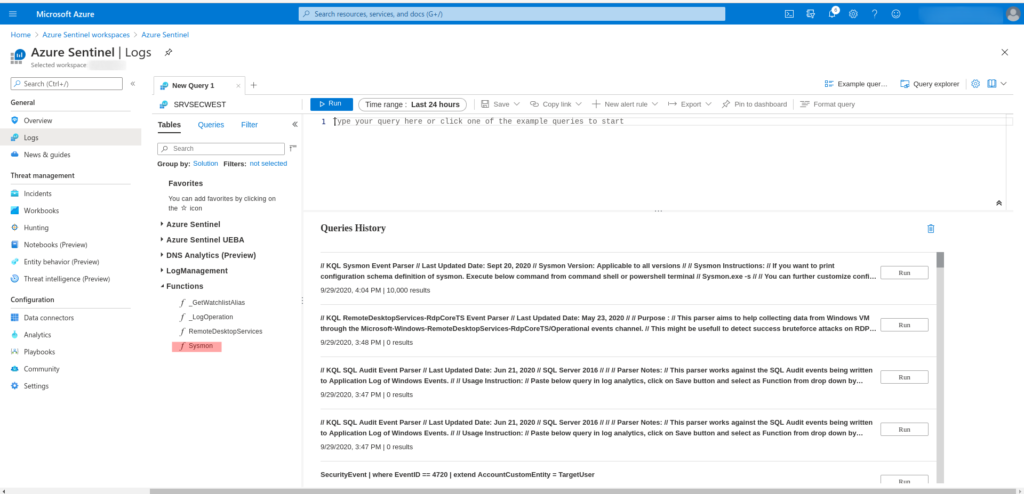Open the Analytics page
Screen dimensions: 1024x494
pyautogui.click(x=37, y=335)
